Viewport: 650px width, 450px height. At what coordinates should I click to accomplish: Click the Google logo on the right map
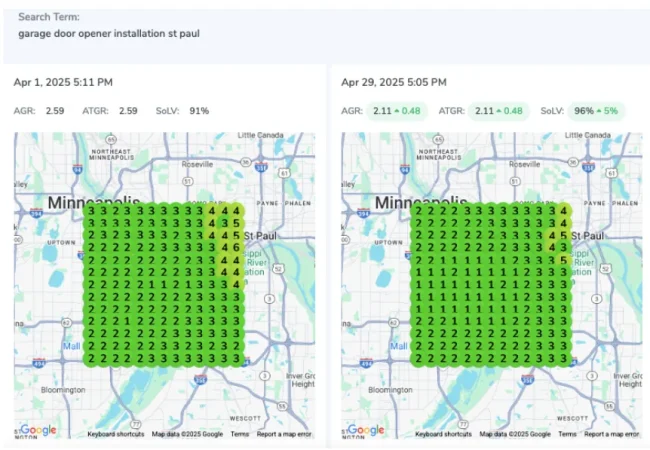tap(366, 430)
